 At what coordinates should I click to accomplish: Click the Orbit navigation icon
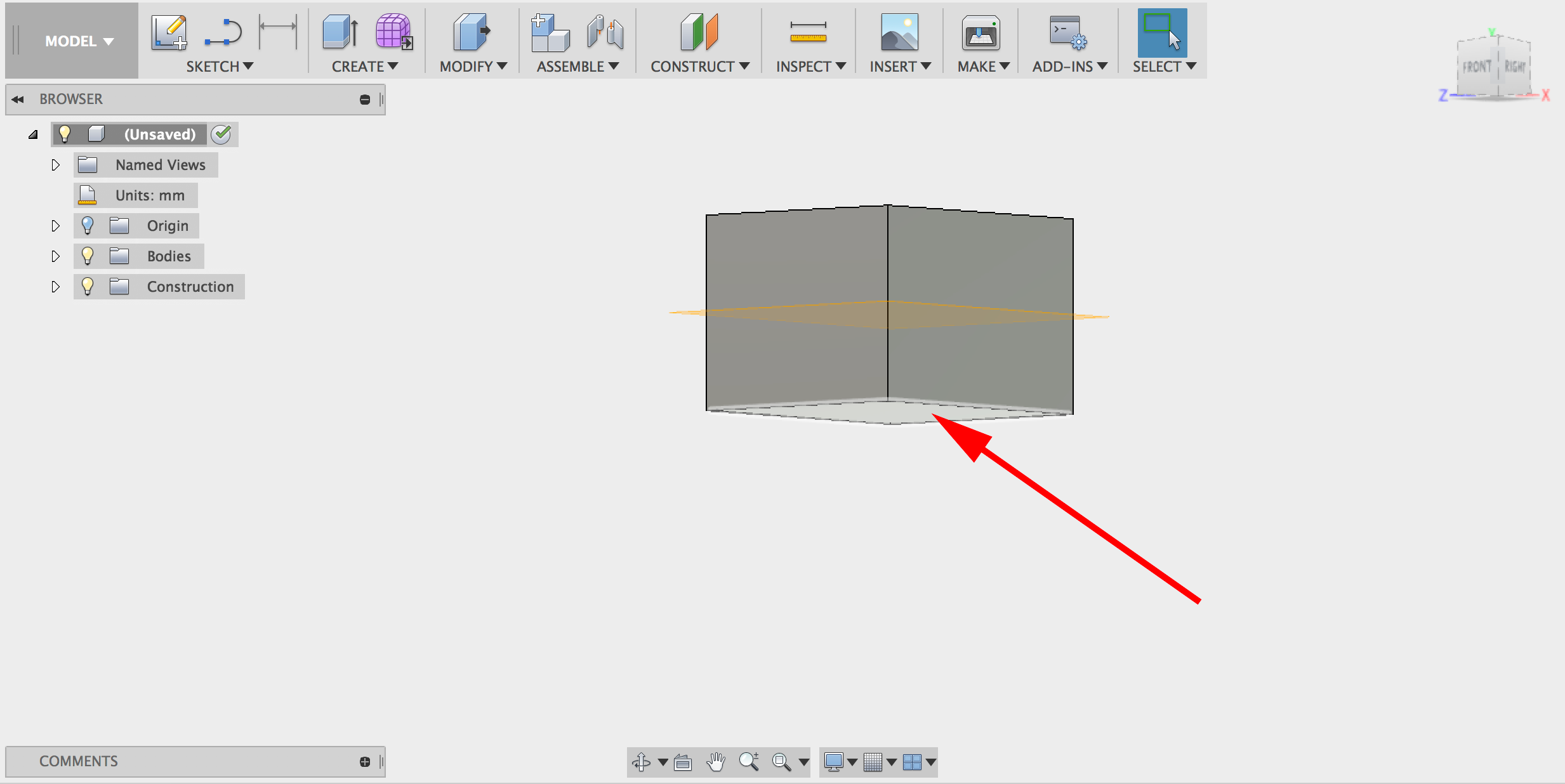point(642,762)
